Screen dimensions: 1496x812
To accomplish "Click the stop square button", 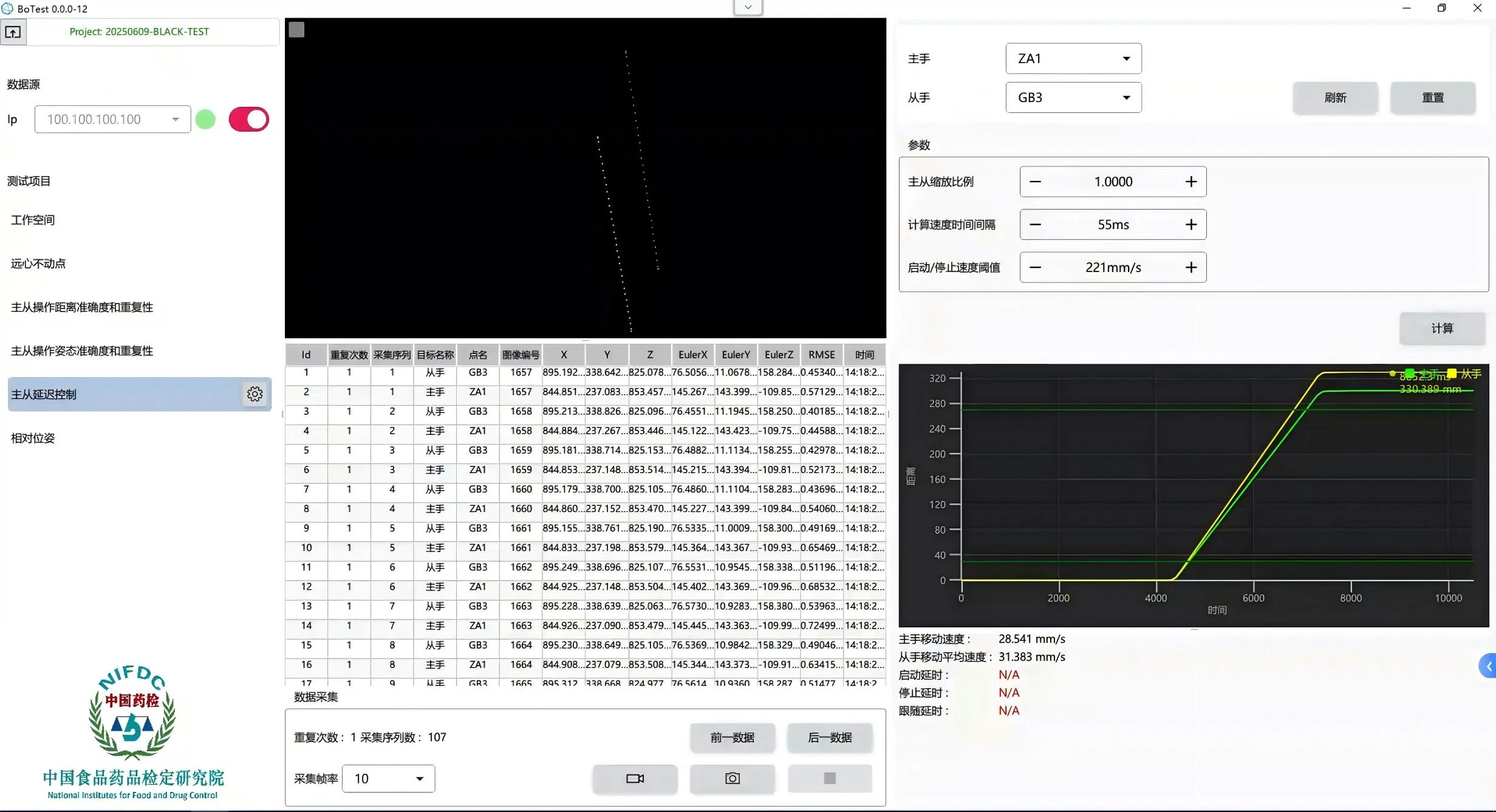I will pyautogui.click(x=830, y=779).
